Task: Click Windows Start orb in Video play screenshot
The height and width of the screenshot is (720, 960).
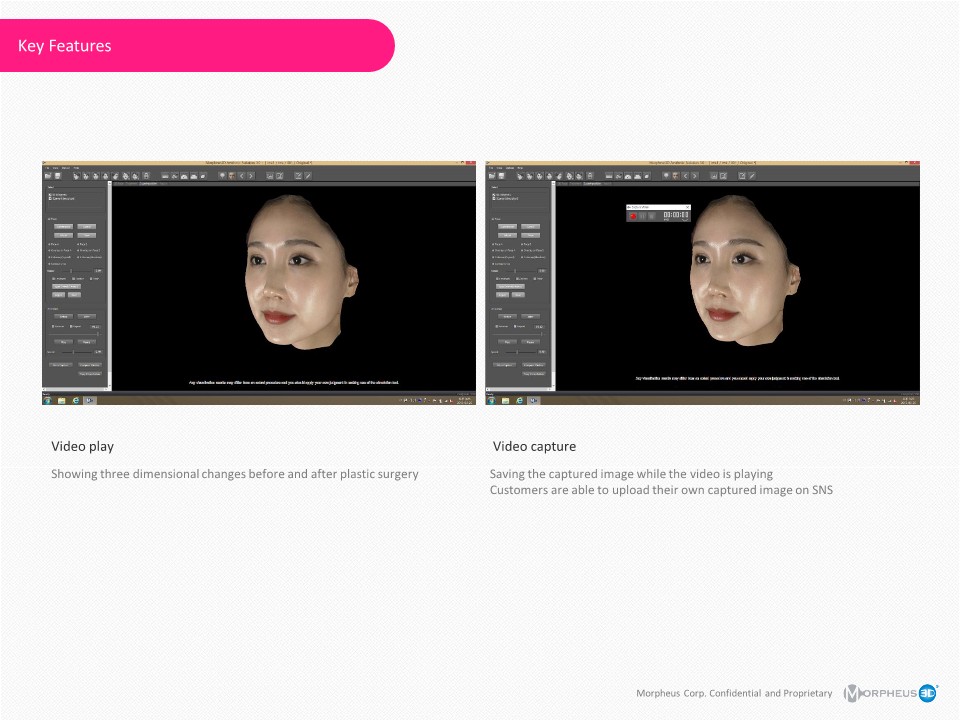Action: 46,400
